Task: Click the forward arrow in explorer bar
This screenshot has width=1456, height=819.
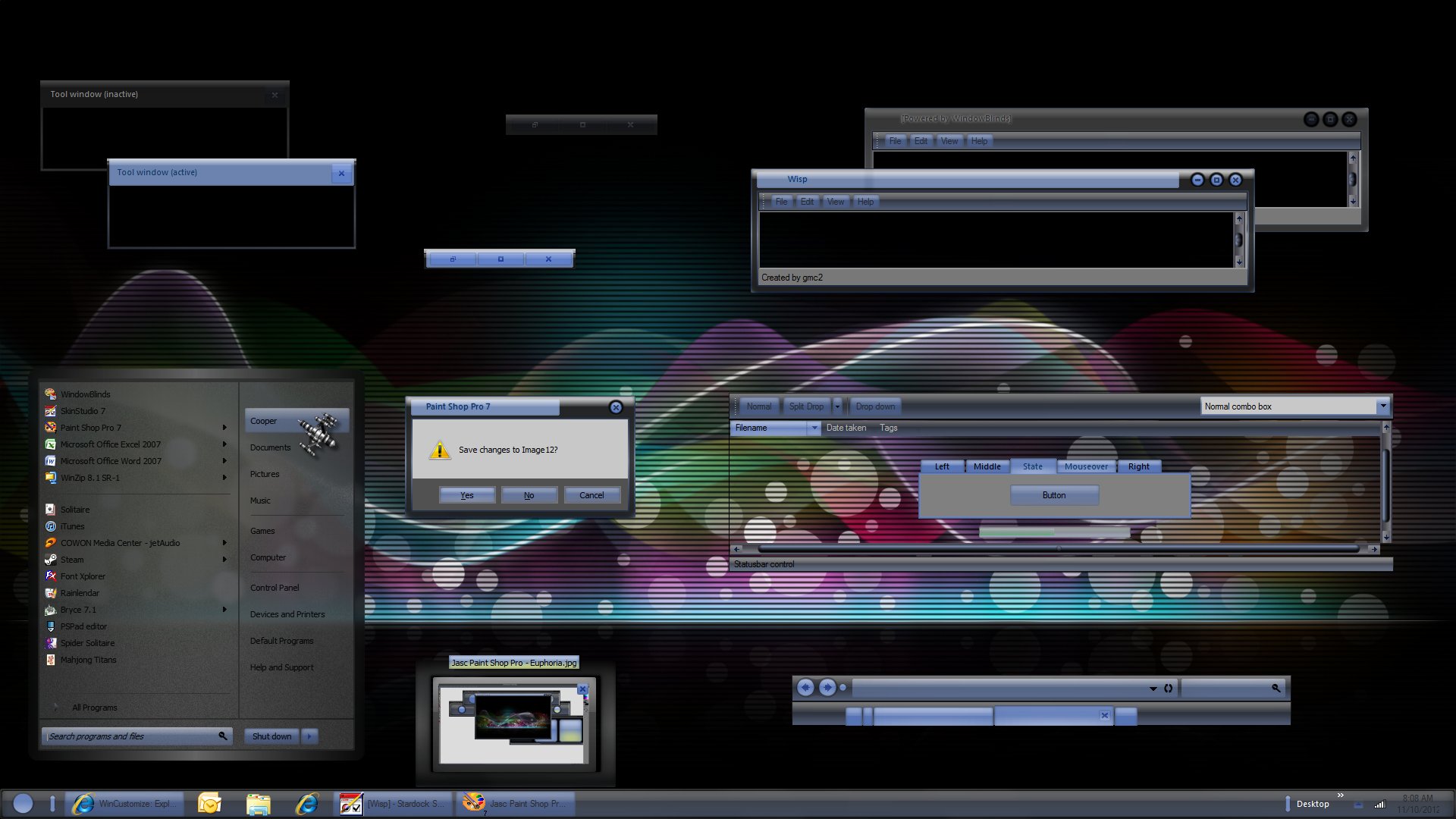Action: (827, 687)
